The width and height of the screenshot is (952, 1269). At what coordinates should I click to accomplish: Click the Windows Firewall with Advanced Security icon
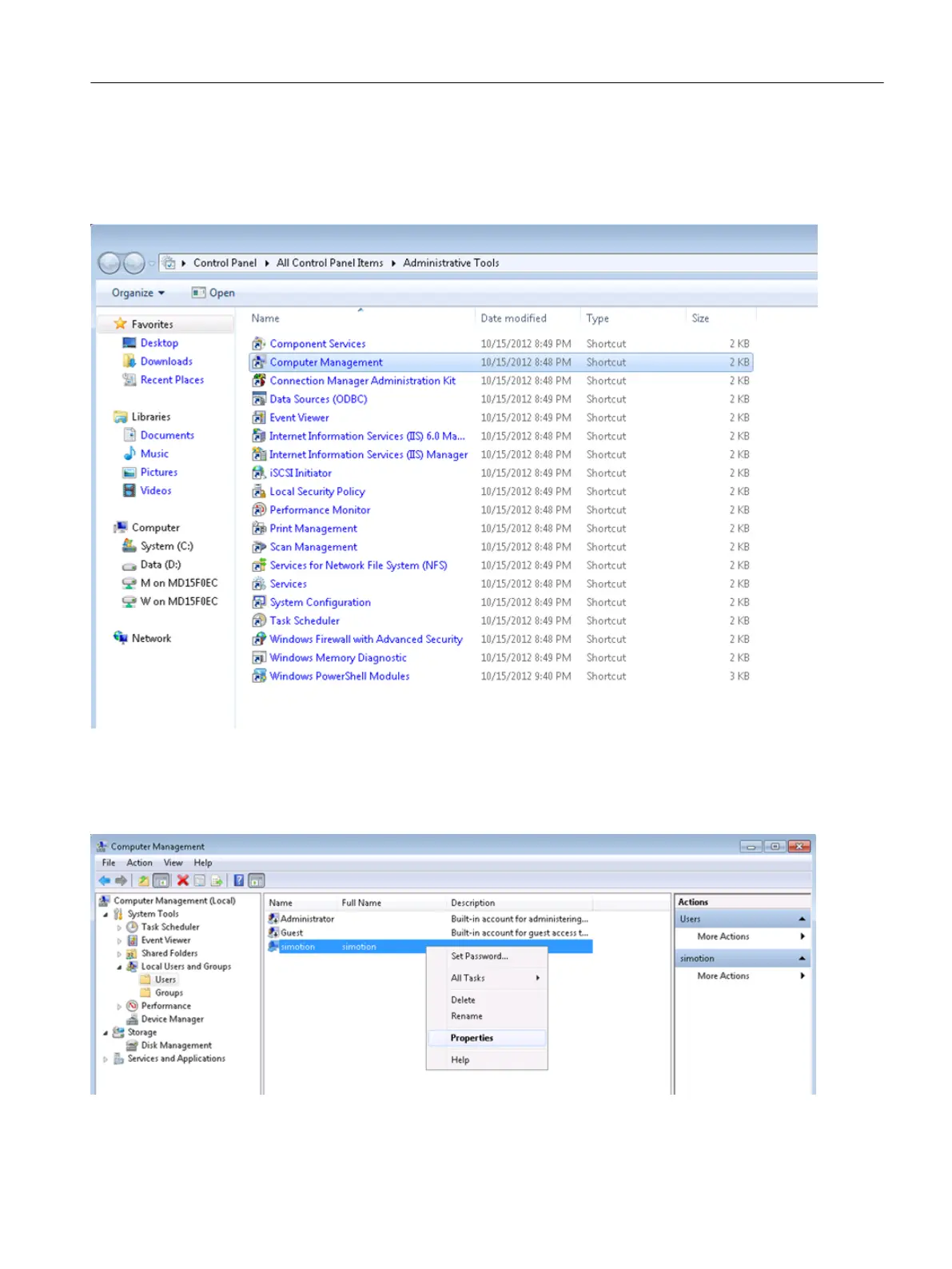coord(259,639)
